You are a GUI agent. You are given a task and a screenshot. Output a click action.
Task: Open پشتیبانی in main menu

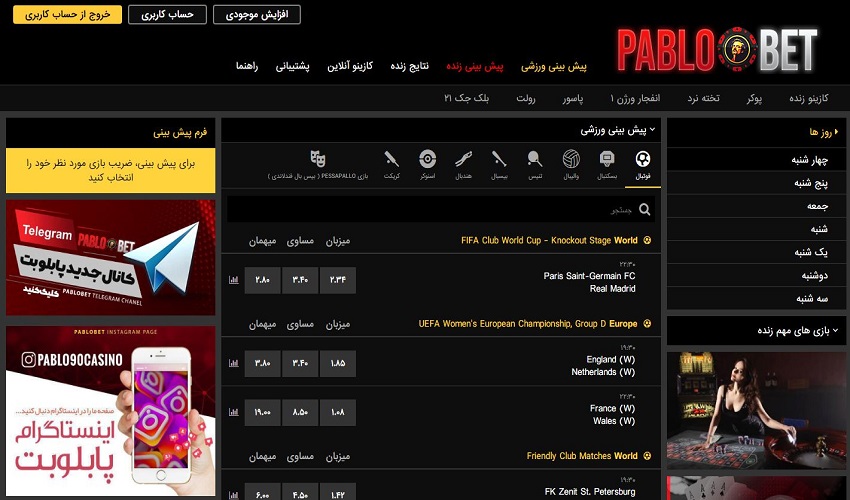tap(292, 66)
